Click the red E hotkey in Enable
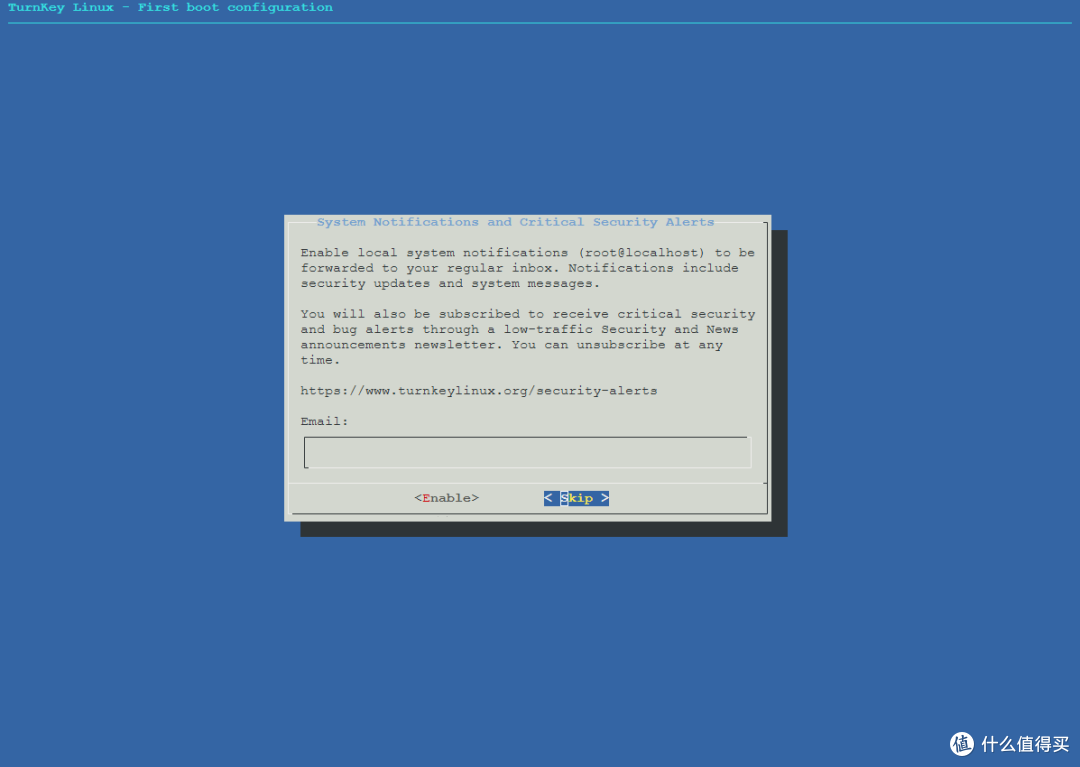This screenshot has width=1080, height=767. 424,497
